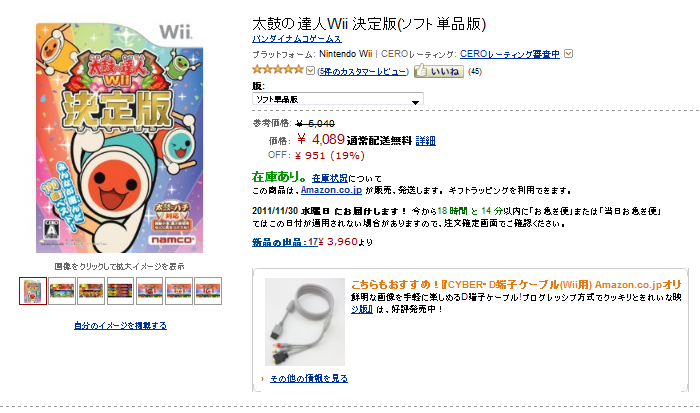Open the Amazon.co.jp seller link
Screen dimensions: 700x413
click(331, 190)
